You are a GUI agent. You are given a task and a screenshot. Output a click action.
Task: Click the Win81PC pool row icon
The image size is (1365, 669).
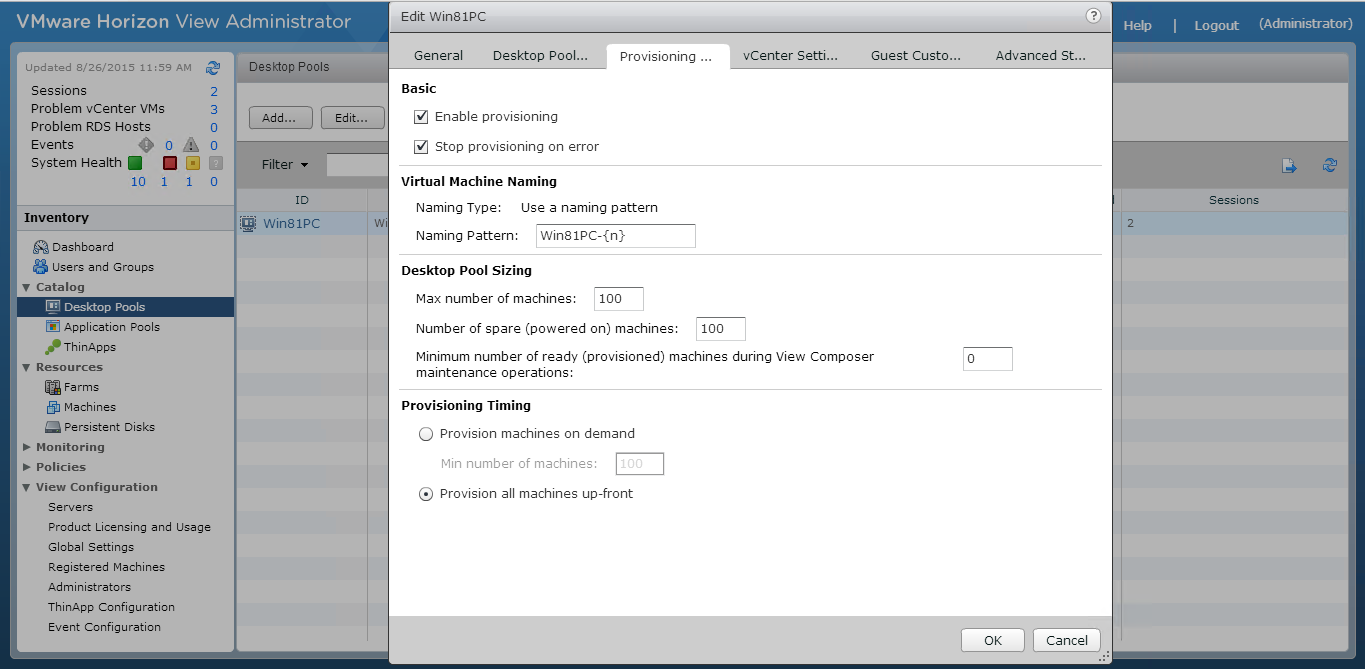pyautogui.click(x=248, y=224)
